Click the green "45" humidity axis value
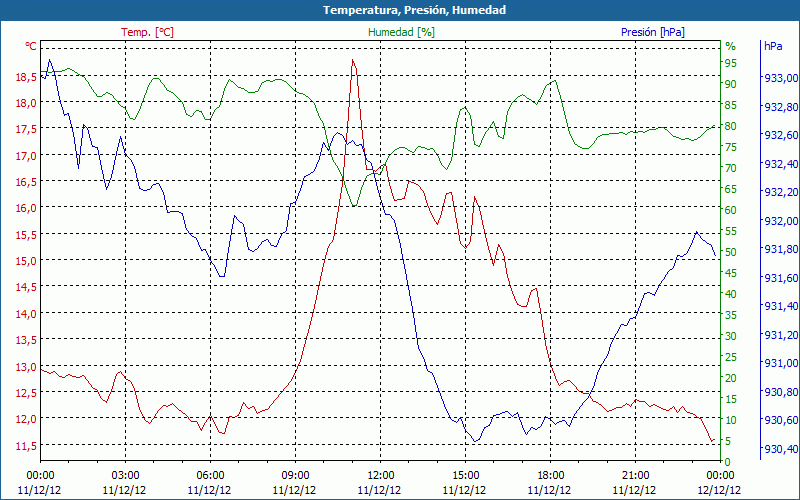 (731, 273)
